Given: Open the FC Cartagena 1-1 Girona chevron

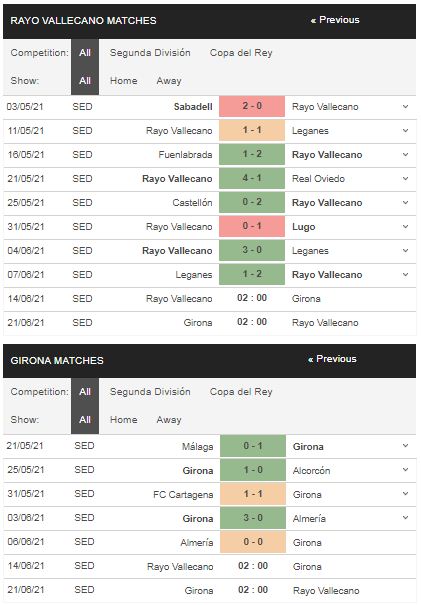Looking at the screenshot, I should point(405,493).
